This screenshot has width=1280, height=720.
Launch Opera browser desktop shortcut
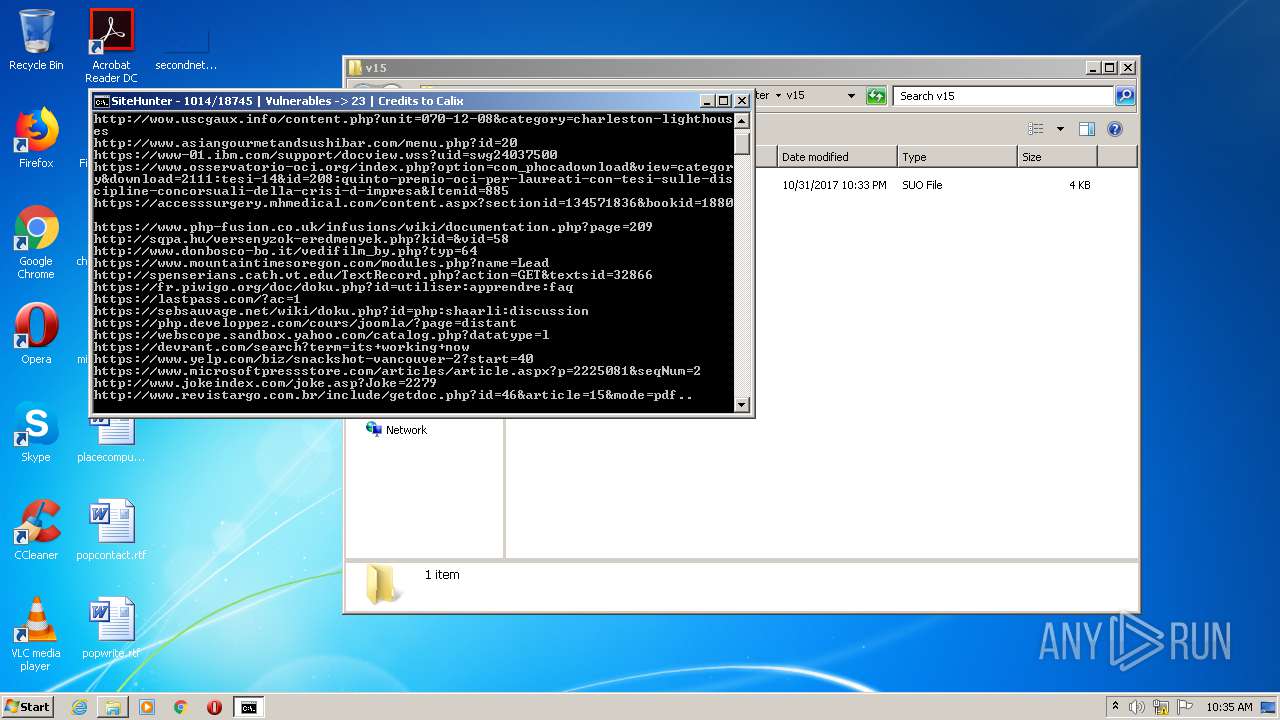tap(36, 334)
